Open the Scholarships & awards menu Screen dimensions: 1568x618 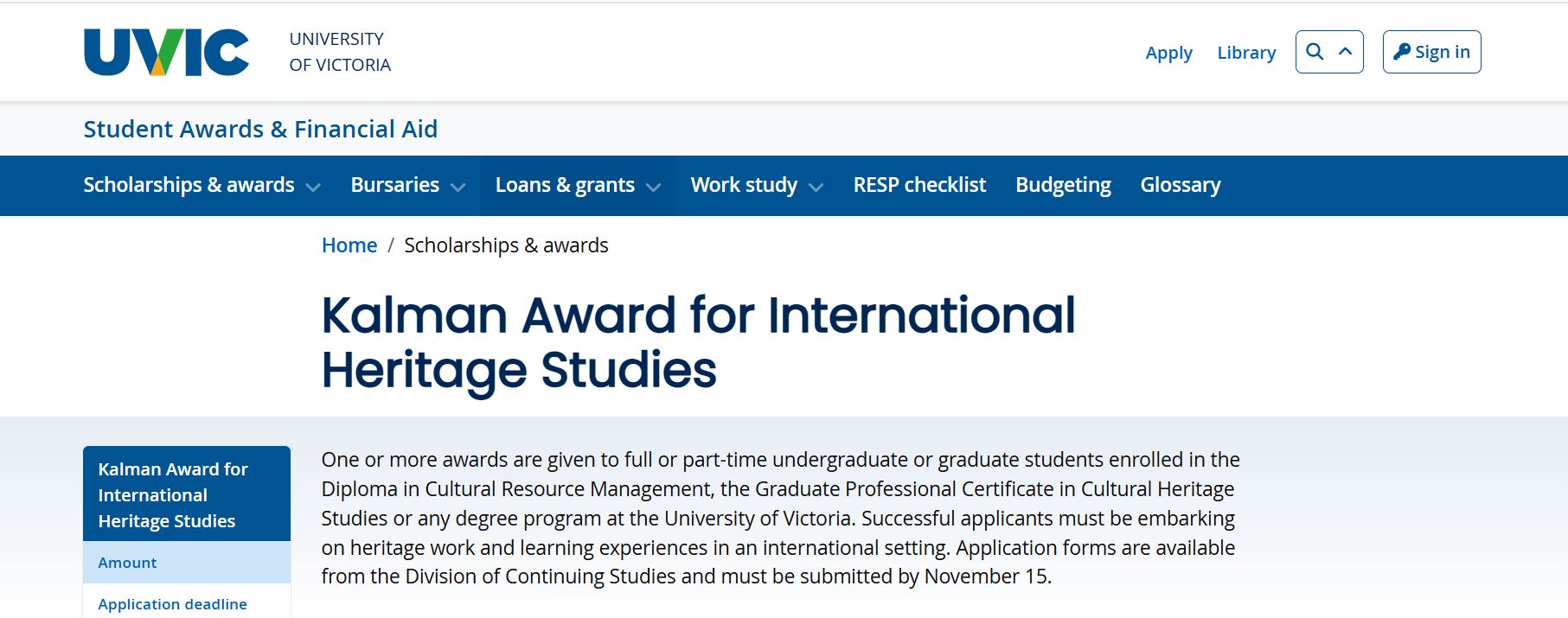click(189, 185)
